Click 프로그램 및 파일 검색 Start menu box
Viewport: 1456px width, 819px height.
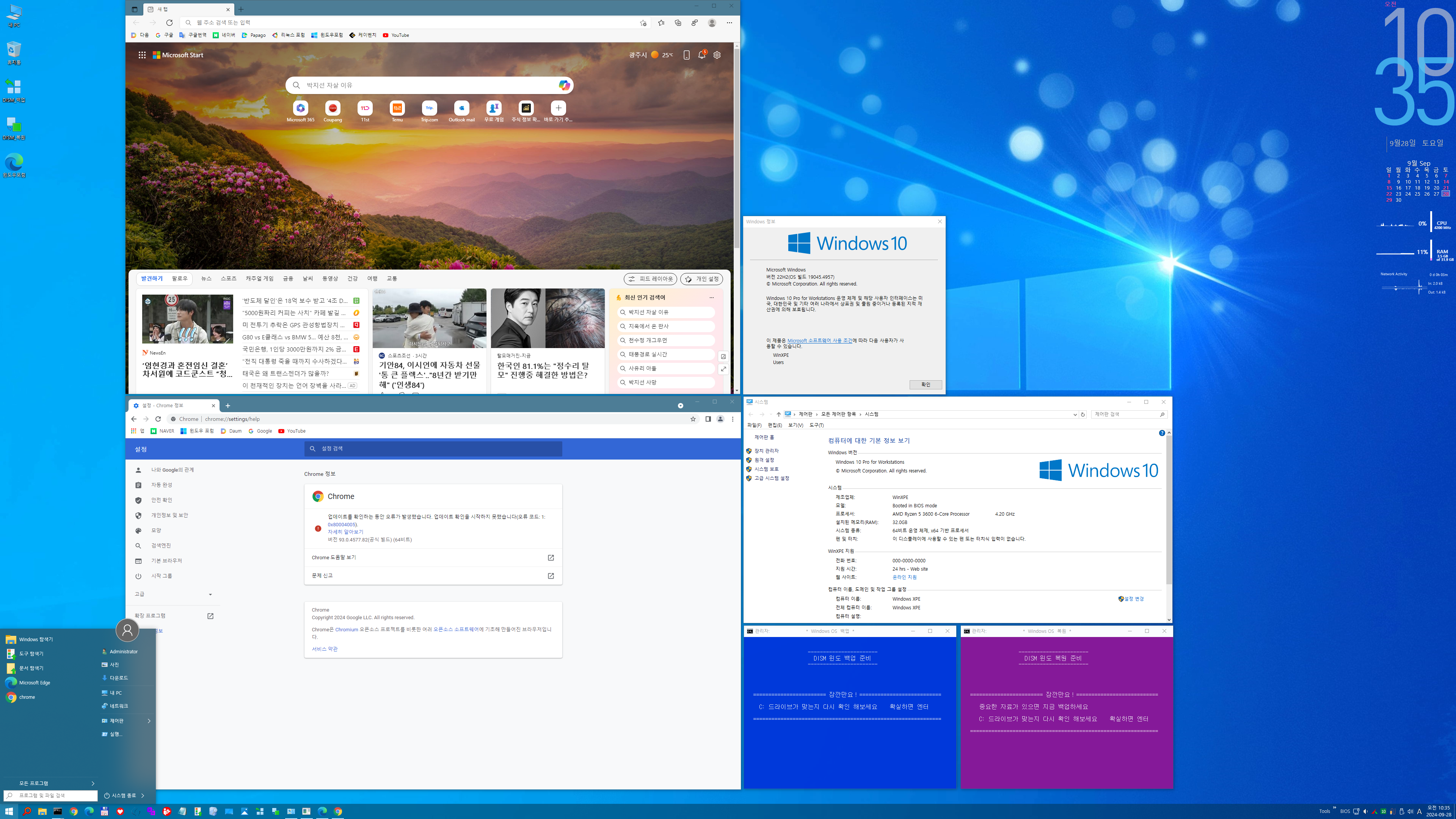point(51,795)
